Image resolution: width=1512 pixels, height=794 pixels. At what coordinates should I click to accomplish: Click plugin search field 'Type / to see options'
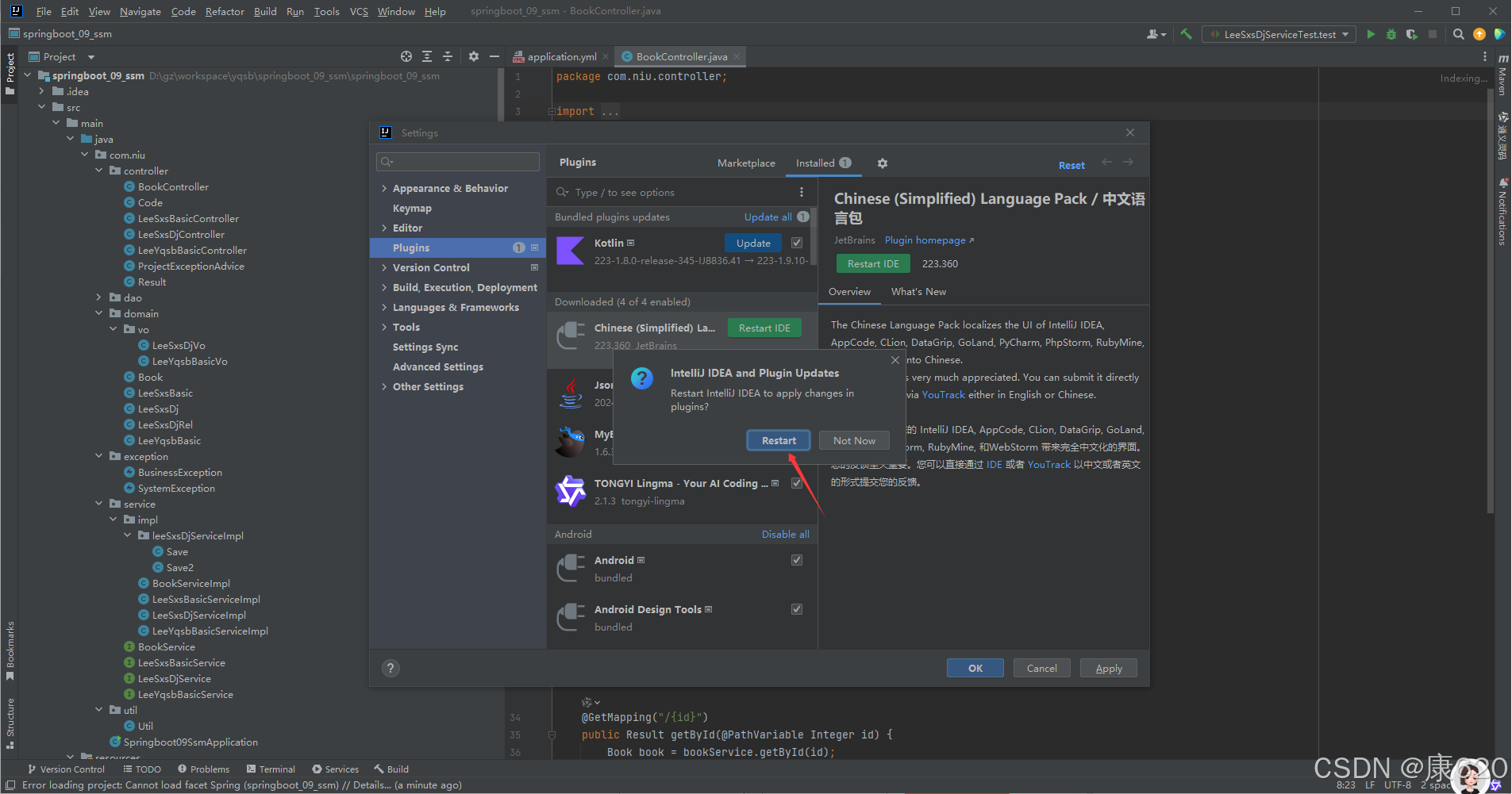pos(671,192)
